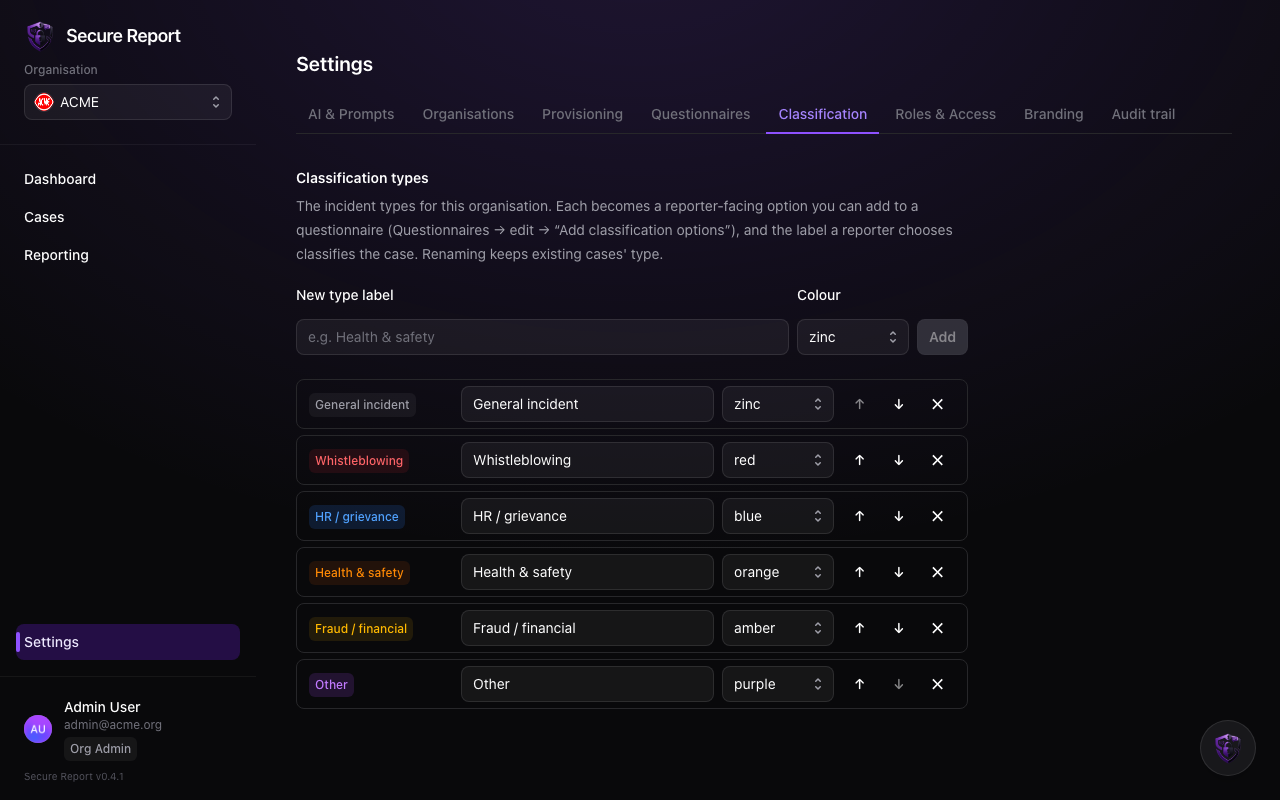
Task: Click the Secure Report shield logo
Action: (39, 36)
